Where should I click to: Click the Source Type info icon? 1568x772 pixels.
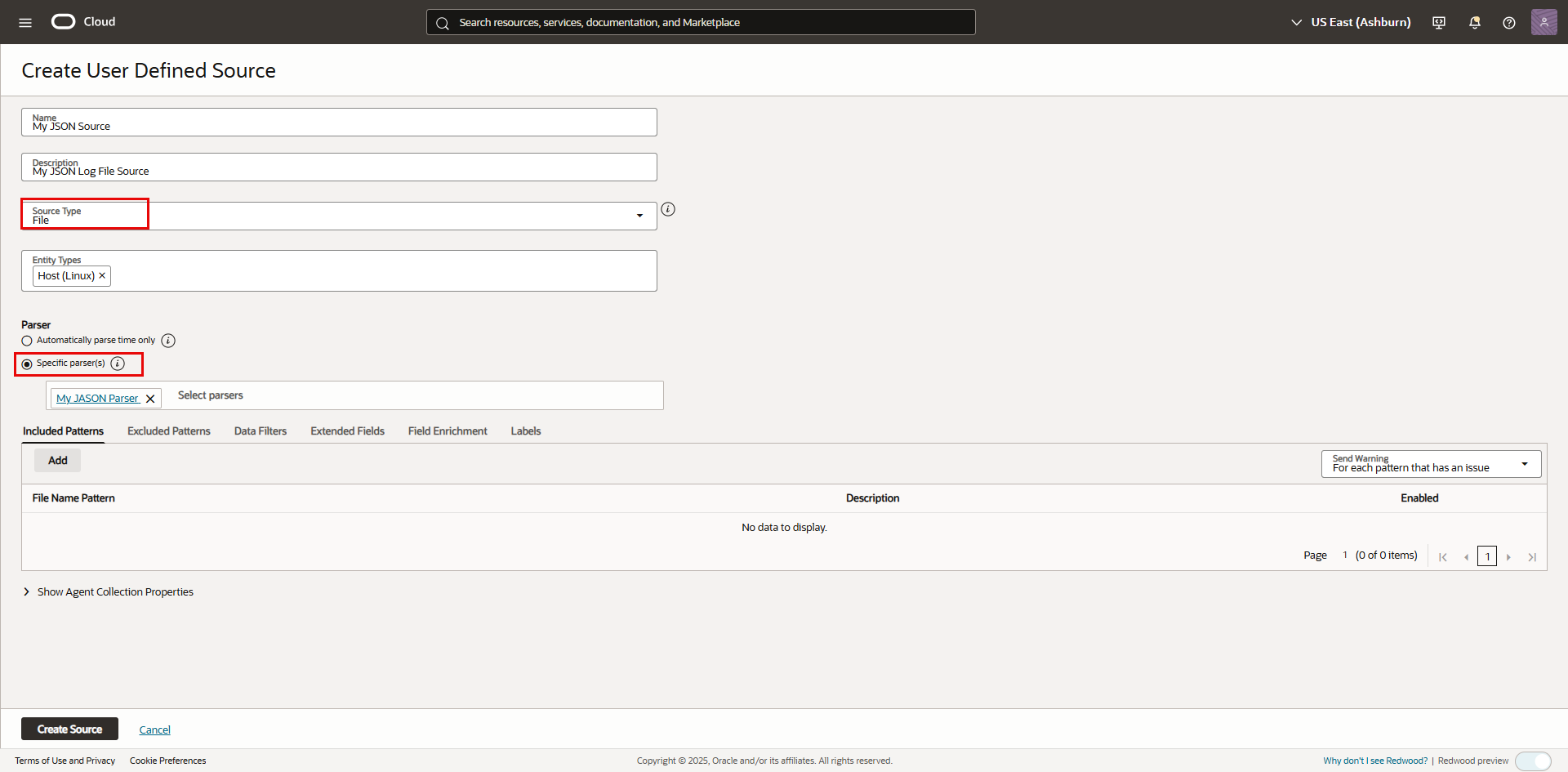(x=668, y=210)
